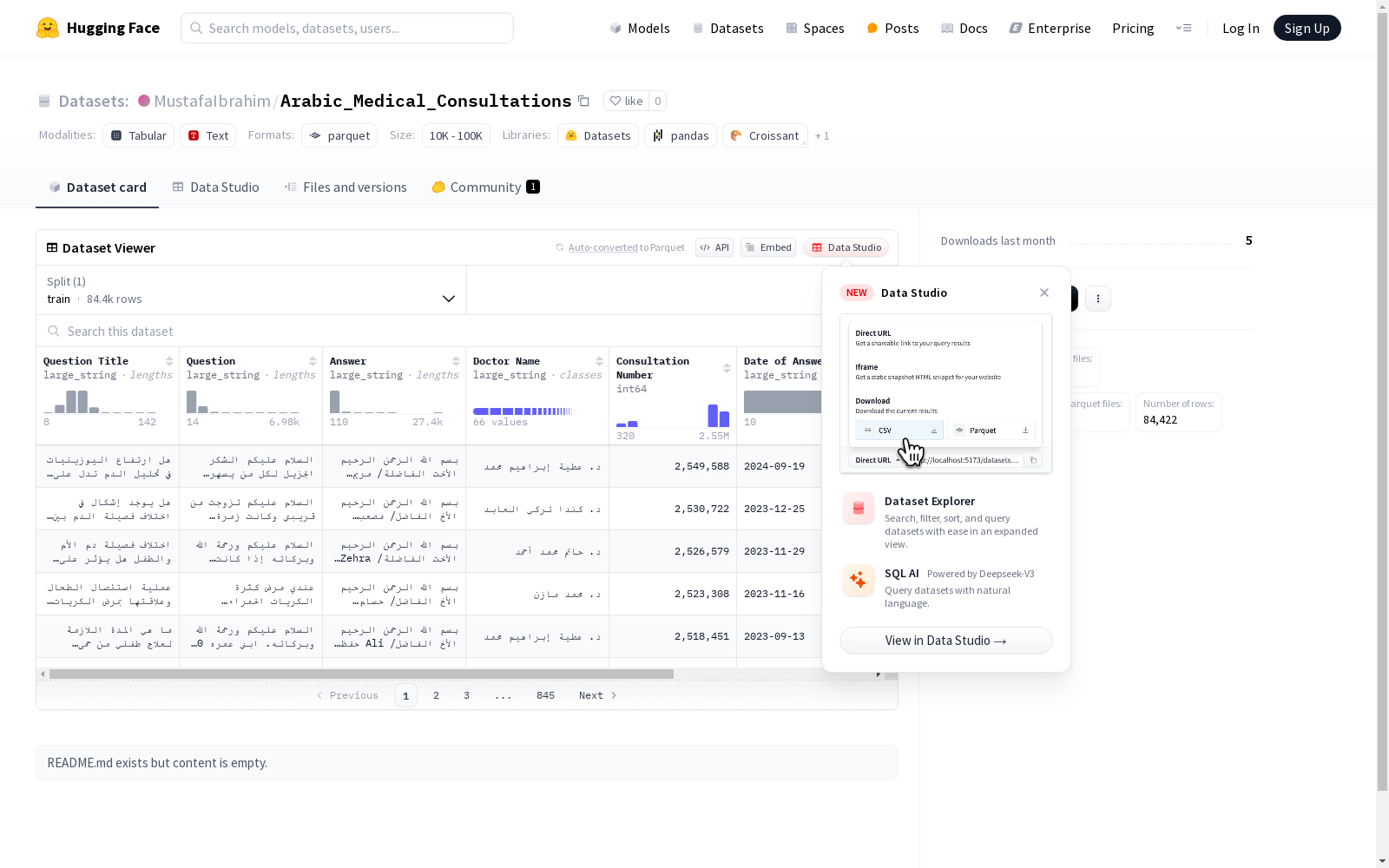Click the Text modality tag
This screenshot has height=868, width=1389.
click(x=208, y=135)
